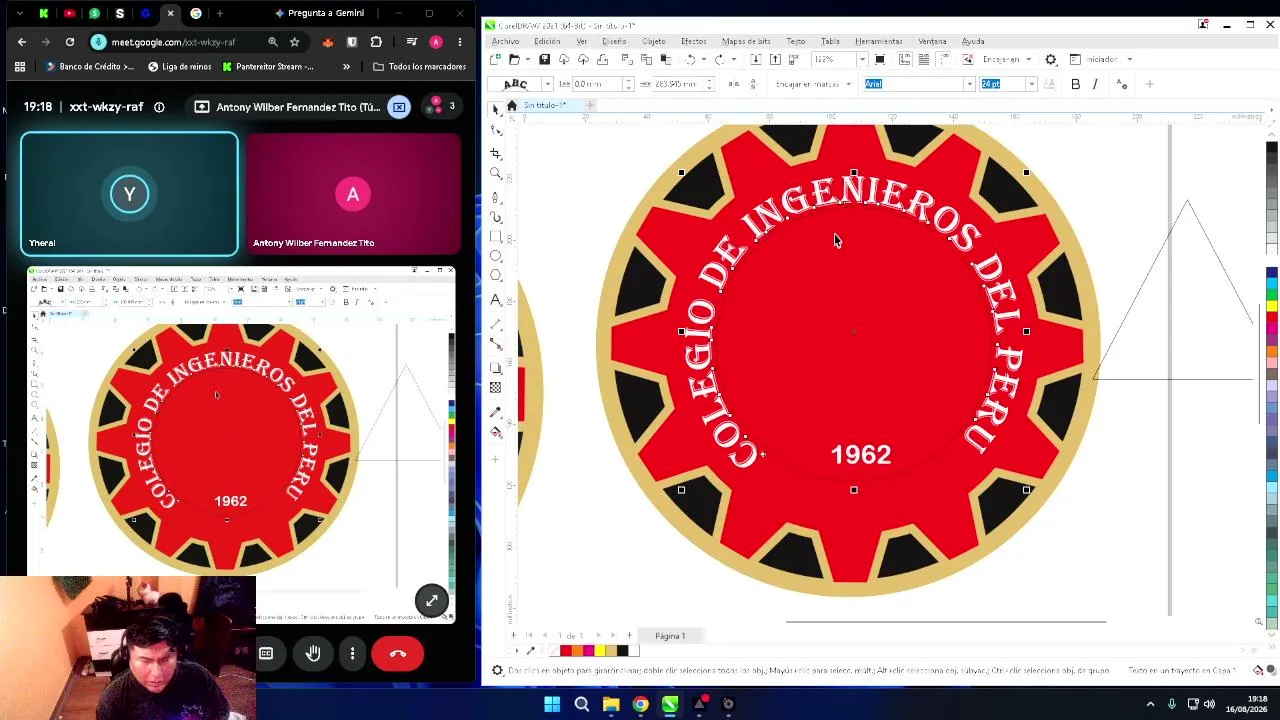The height and width of the screenshot is (720, 1280).
Task: Open File Explorer from the taskbar
Action: point(611,704)
